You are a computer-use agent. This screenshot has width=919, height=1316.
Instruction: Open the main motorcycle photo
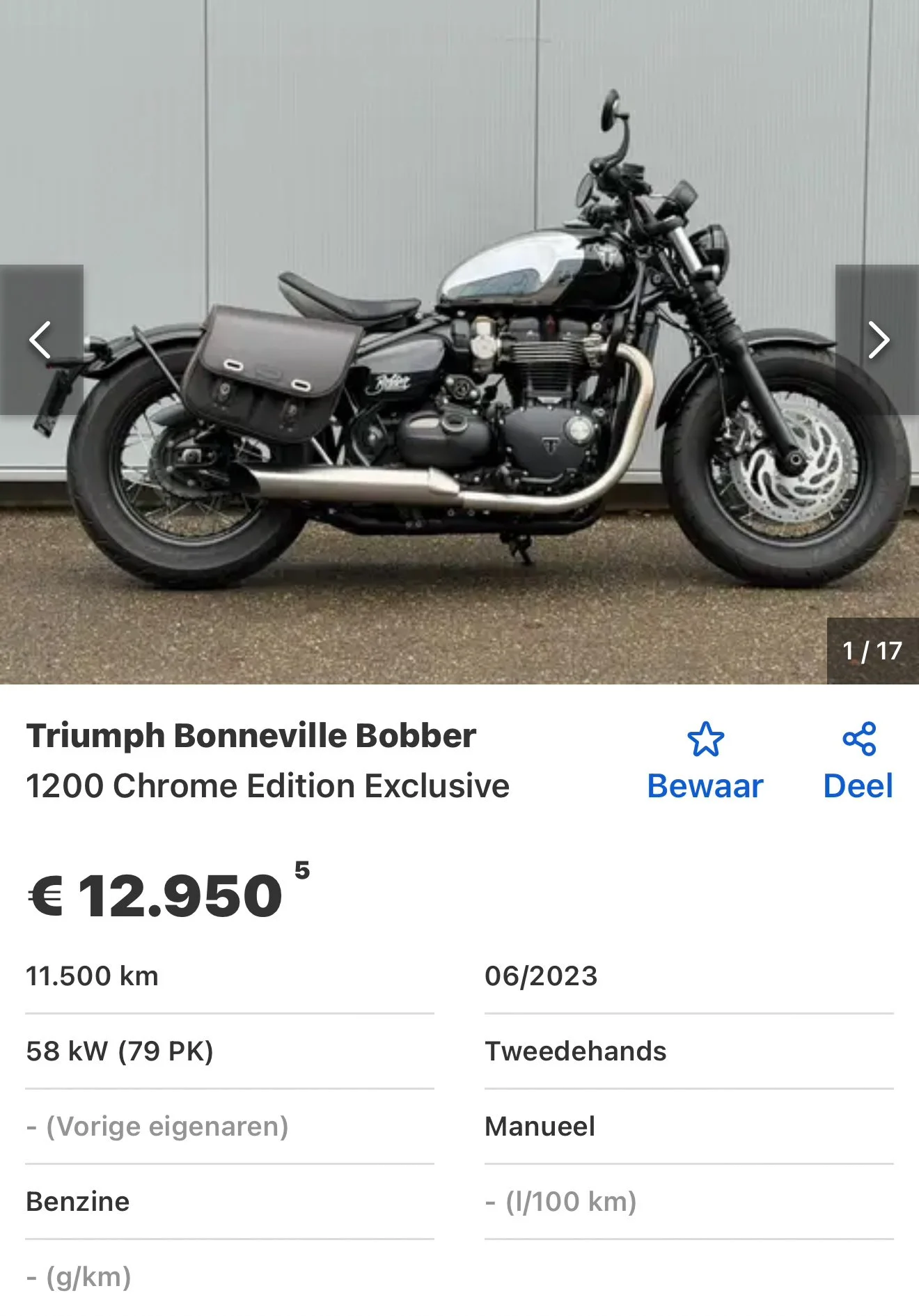459,341
